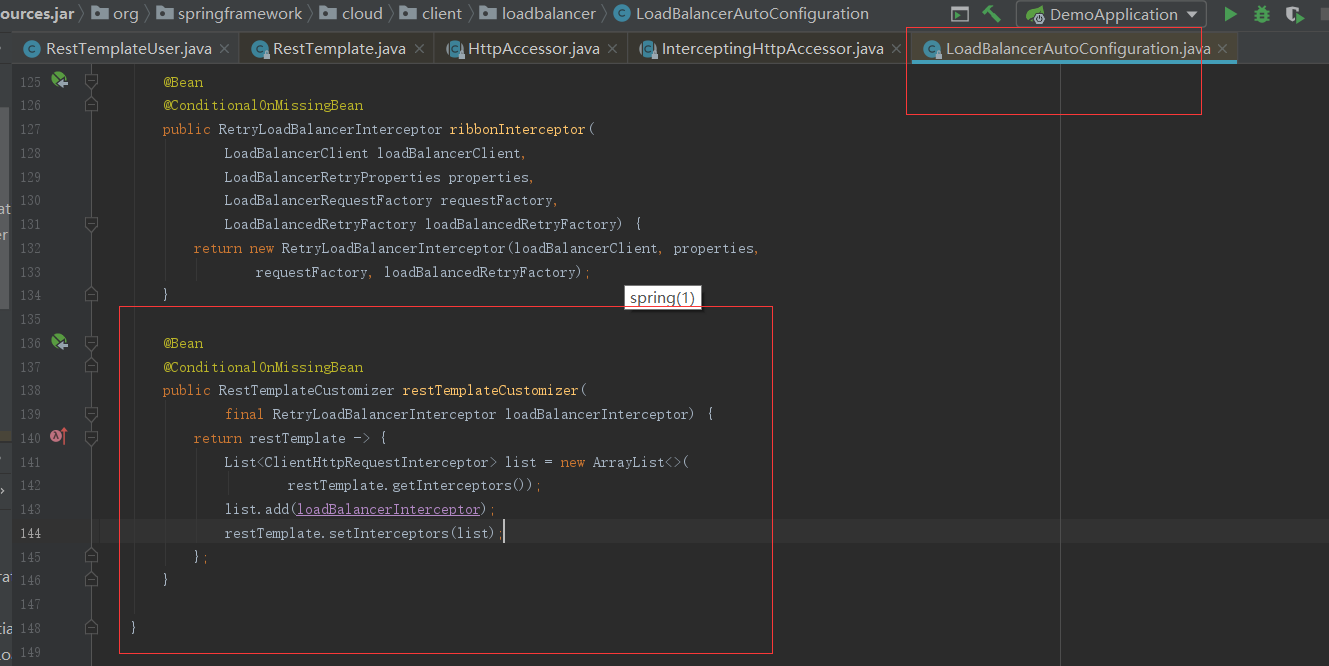This screenshot has width=1329, height=666.
Task: Close the LoadBalancerAutoConfiguration.java tab
Action: (x=1222, y=49)
